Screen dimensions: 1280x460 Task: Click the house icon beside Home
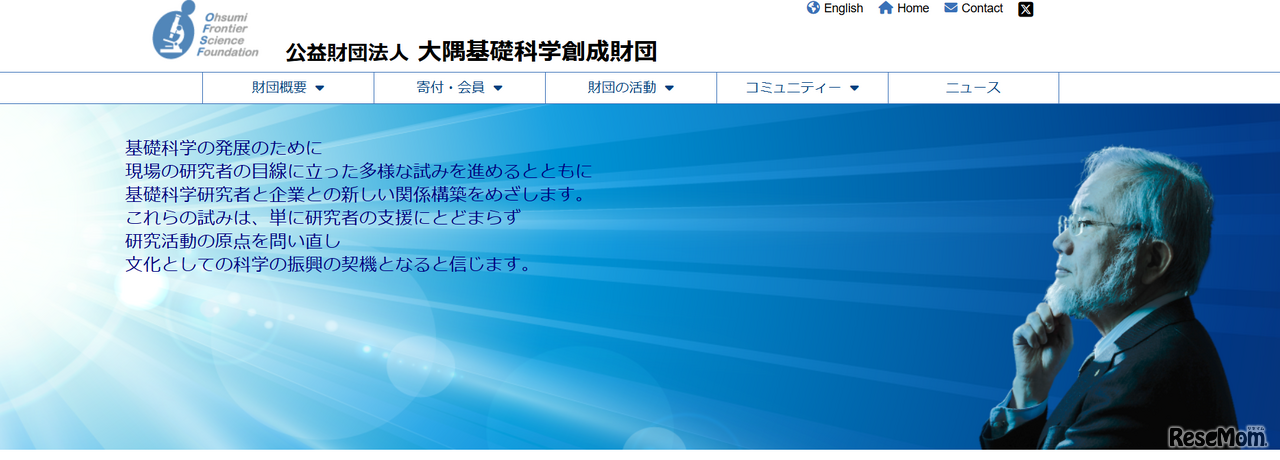(885, 8)
